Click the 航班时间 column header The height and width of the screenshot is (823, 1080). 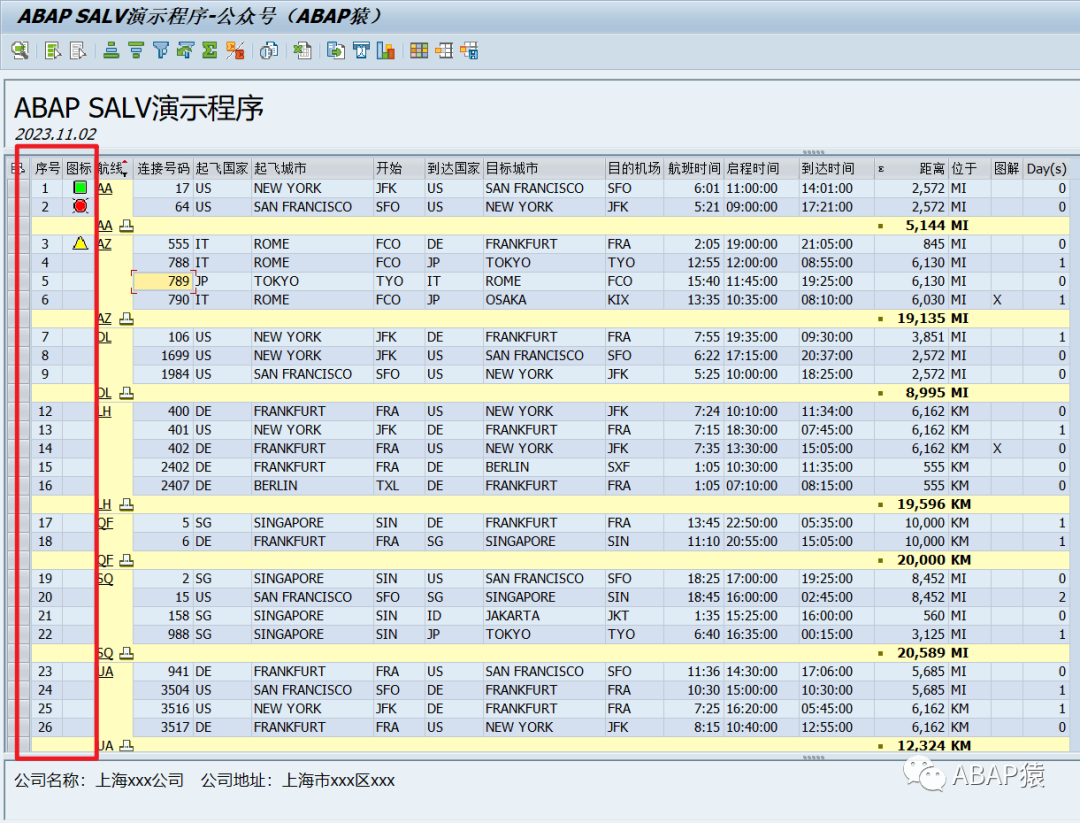(694, 169)
